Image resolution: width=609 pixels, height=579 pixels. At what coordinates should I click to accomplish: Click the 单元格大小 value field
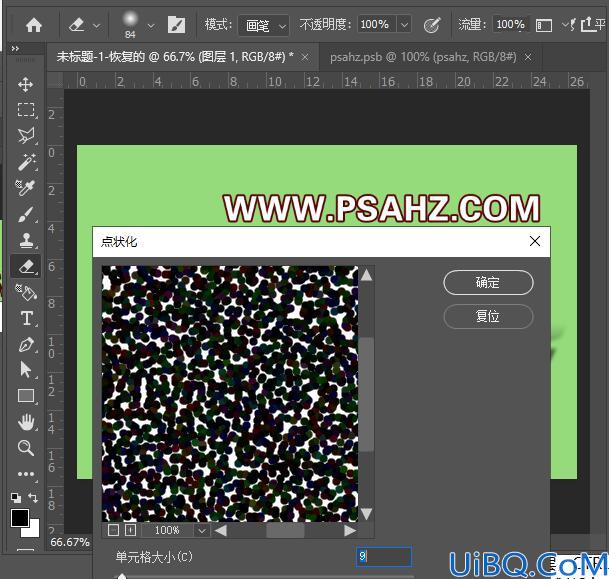point(384,556)
